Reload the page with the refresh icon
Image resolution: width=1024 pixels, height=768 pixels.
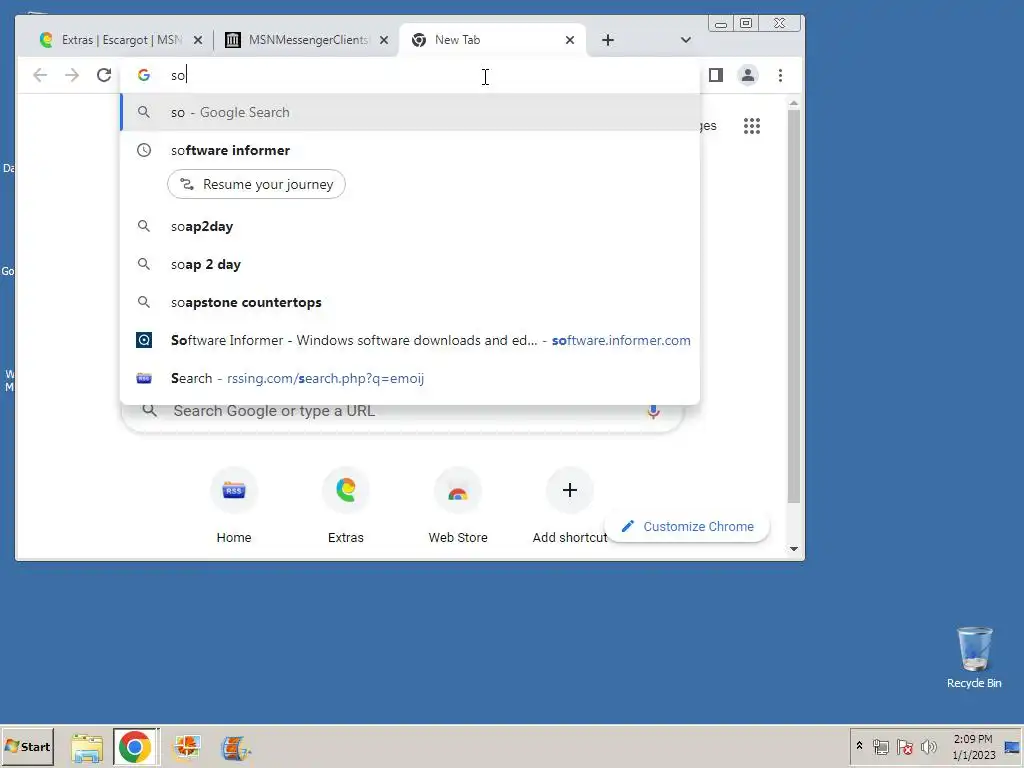104,75
